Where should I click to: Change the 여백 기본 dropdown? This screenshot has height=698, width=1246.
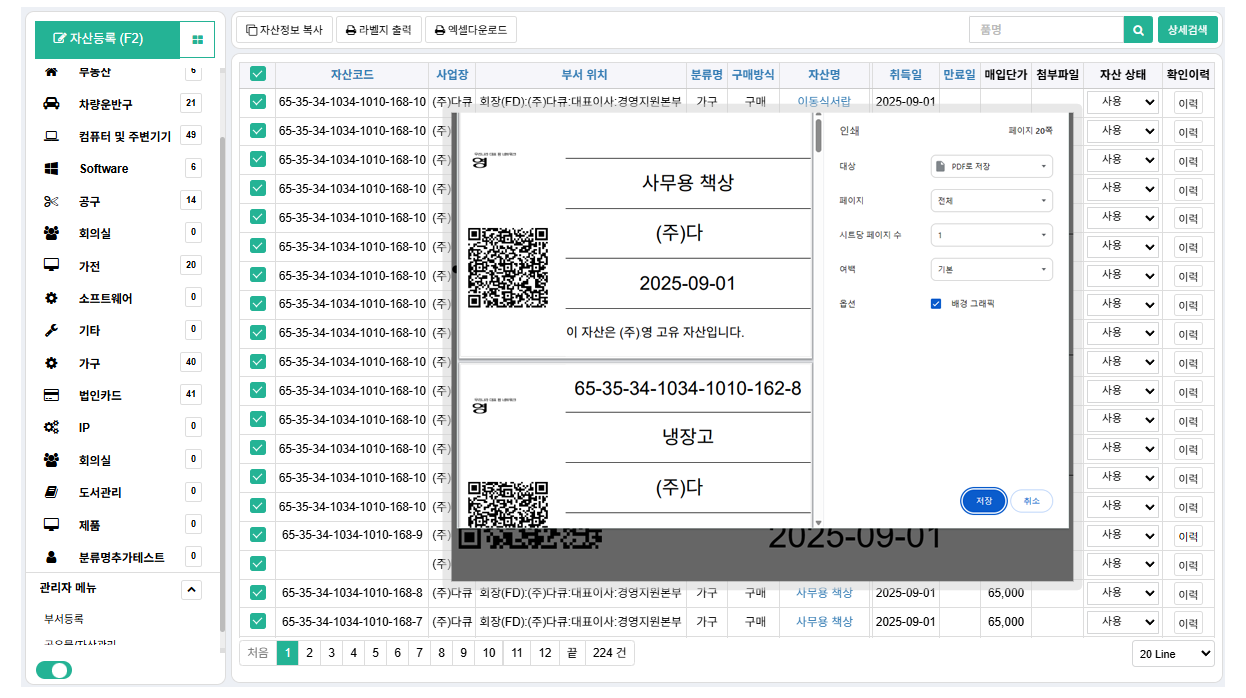(x=991, y=269)
